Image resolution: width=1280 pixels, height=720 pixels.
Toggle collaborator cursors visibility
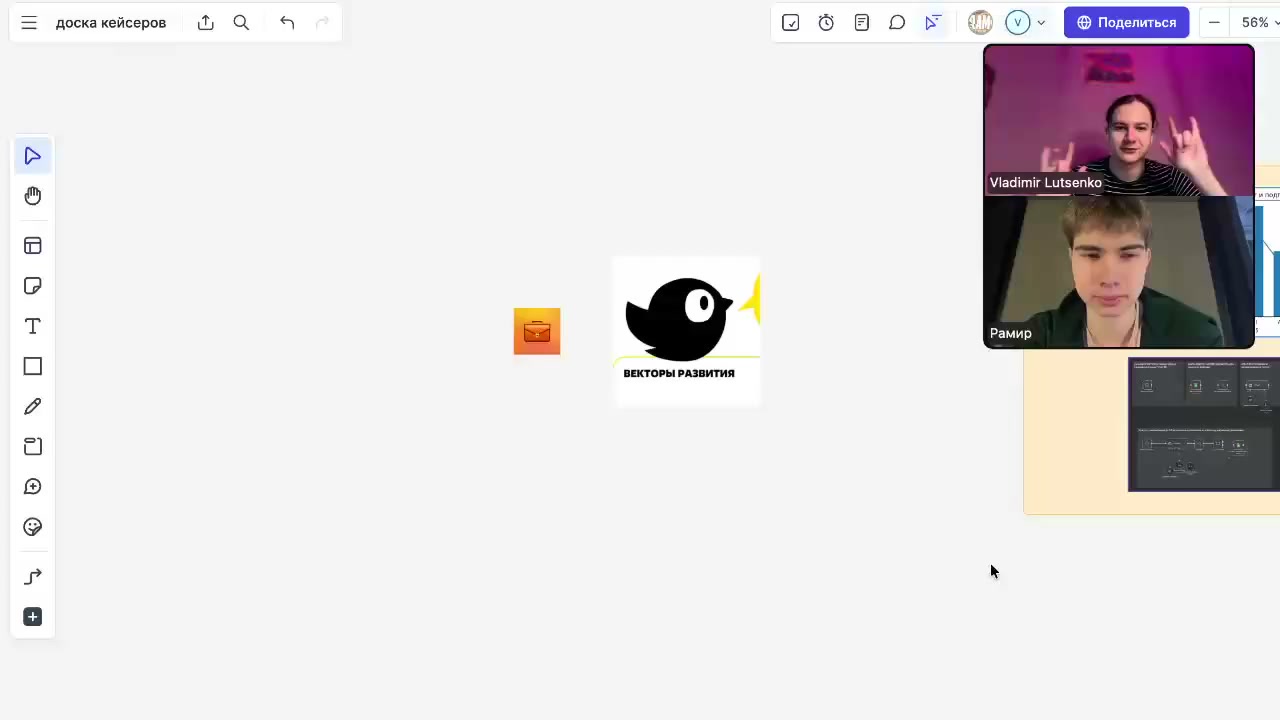coord(933,23)
